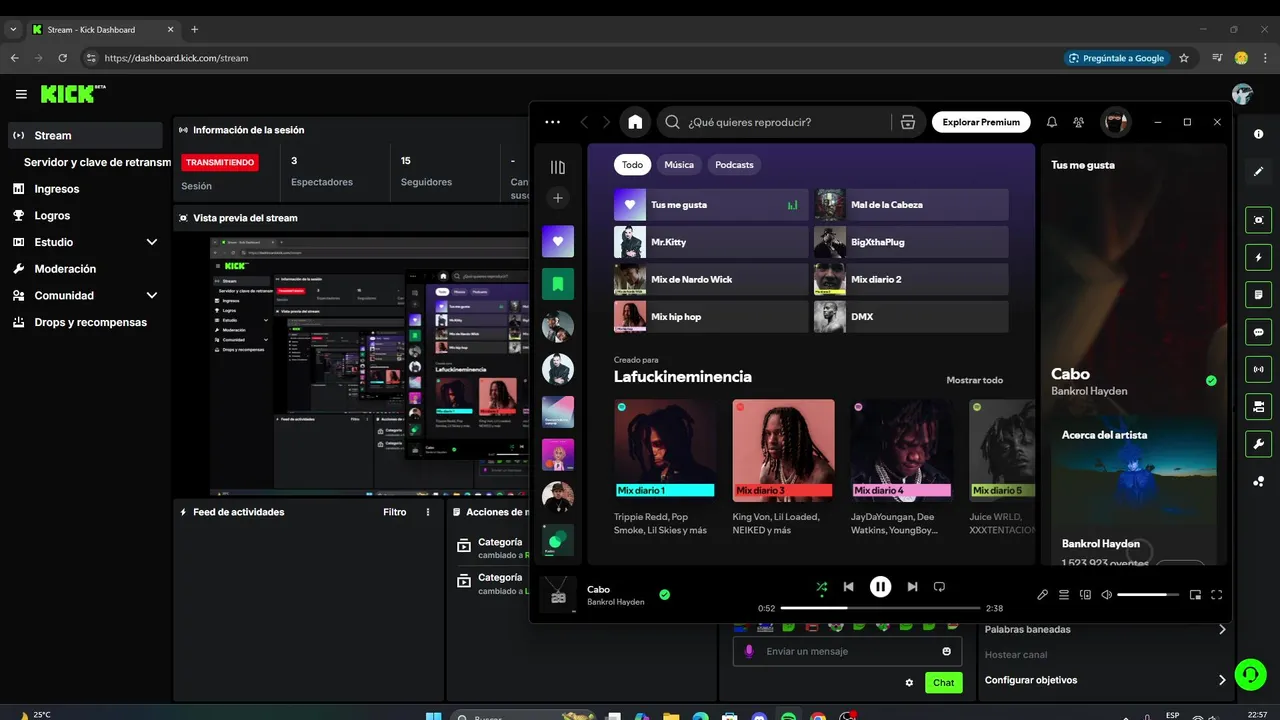
Task: Open emoji picker in Kick chat
Action: point(946,652)
